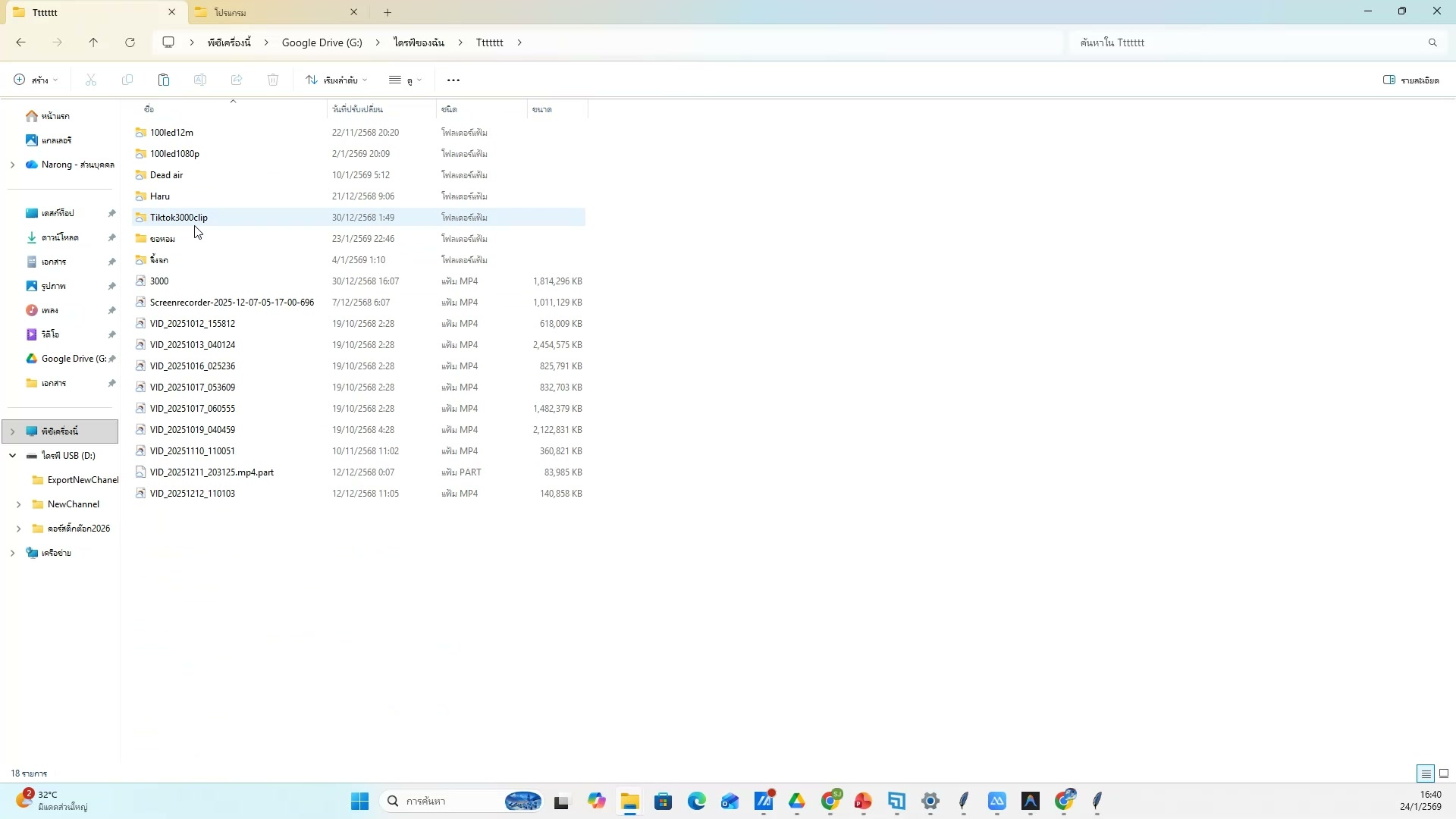Open the View dropdown in toolbar
Screen dimensions: 1456x819
tap(405, 80)
